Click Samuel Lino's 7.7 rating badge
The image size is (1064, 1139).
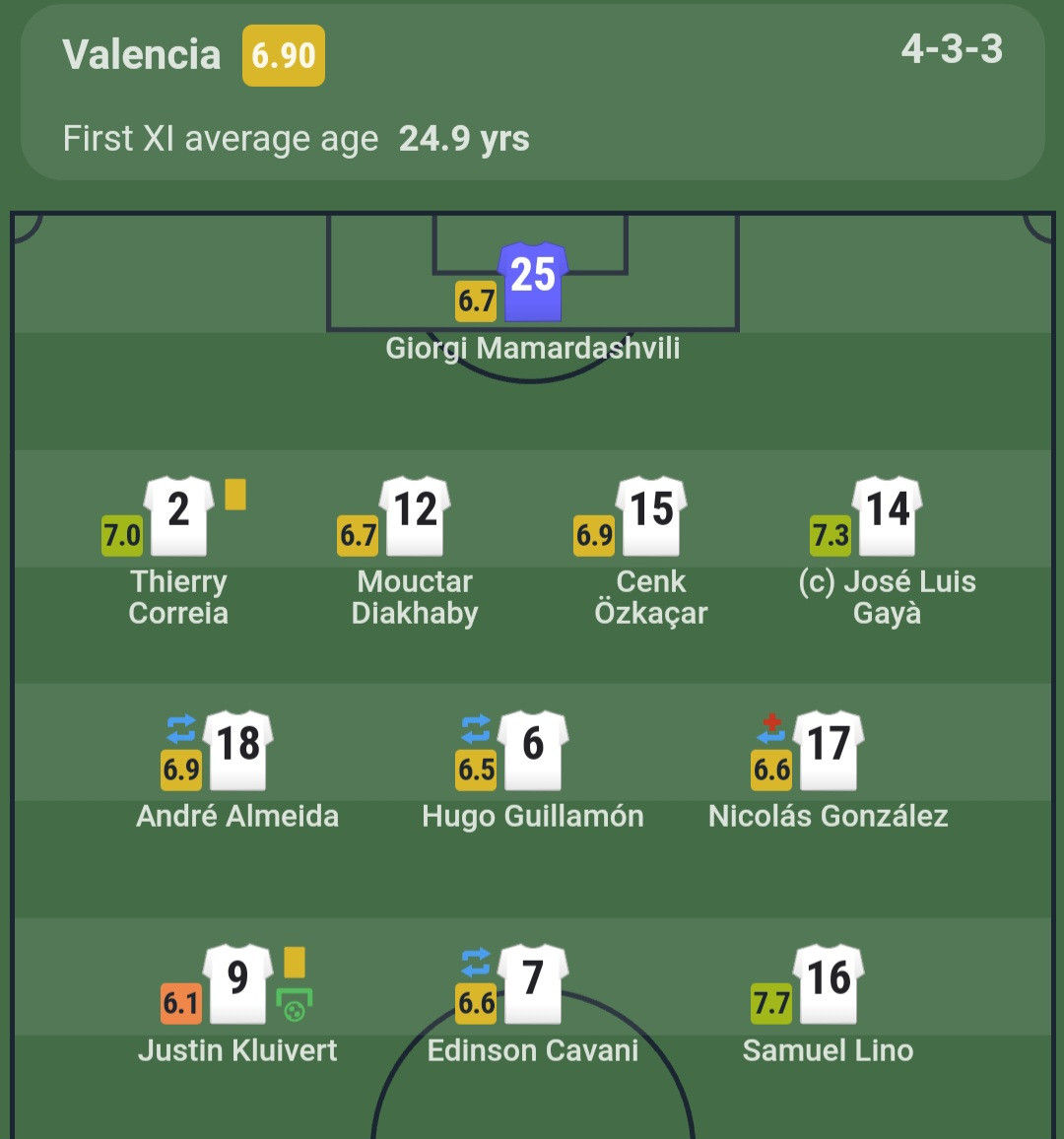coord(771,1003)
